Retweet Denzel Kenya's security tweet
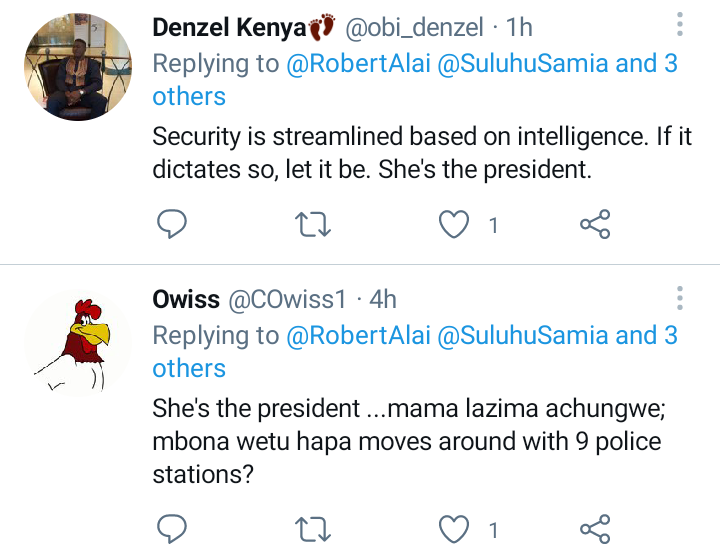This screenshot has width=720, height=557. (x=313, y=224)
